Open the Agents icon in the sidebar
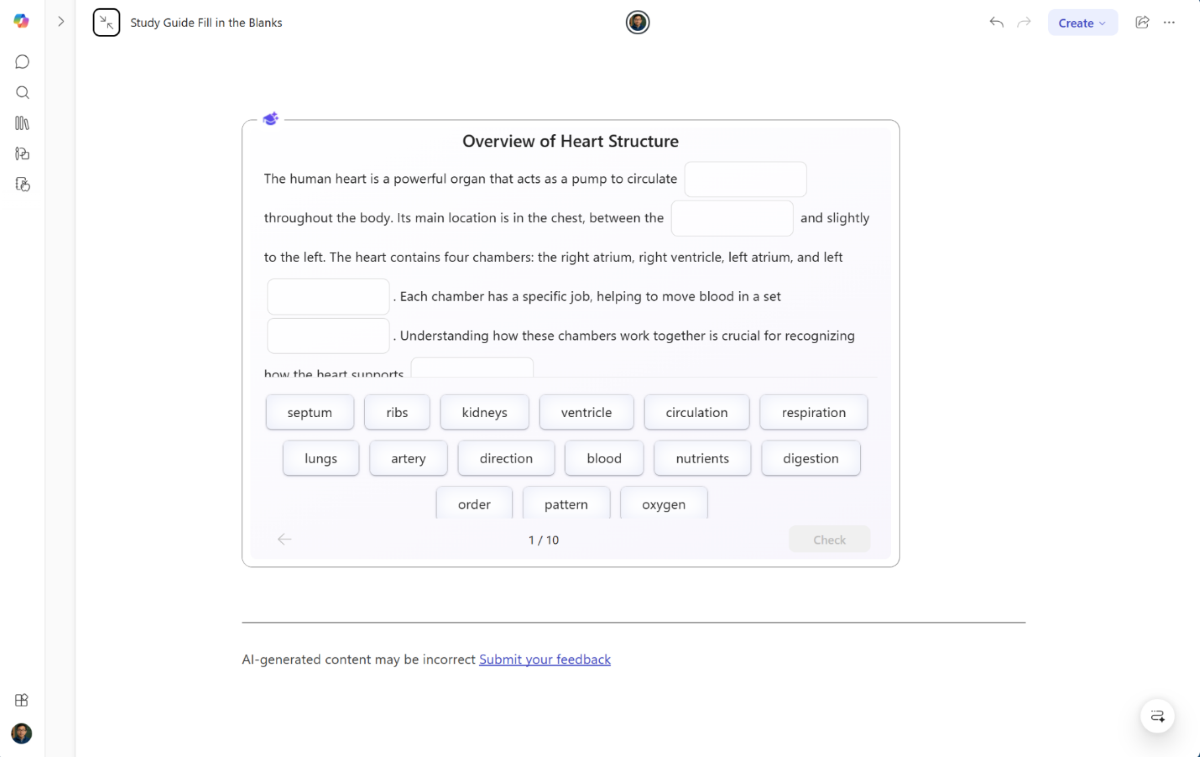The height and width of the screenshot is (757, 1200). (22, 154)
